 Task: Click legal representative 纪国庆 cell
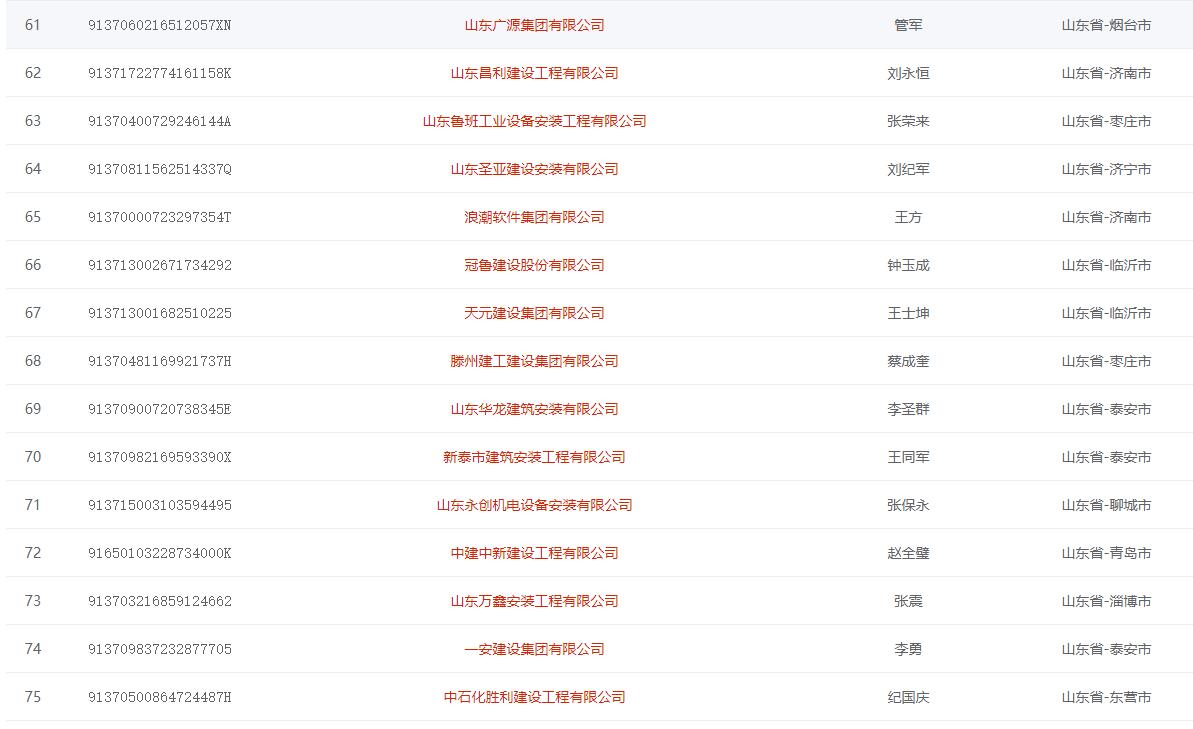[x=908, y=697]
